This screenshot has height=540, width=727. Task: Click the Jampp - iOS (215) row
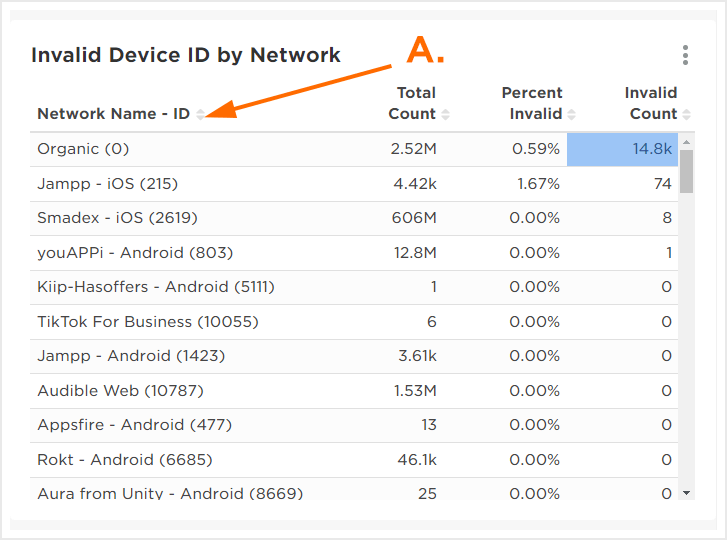click(x=107, y=184)
